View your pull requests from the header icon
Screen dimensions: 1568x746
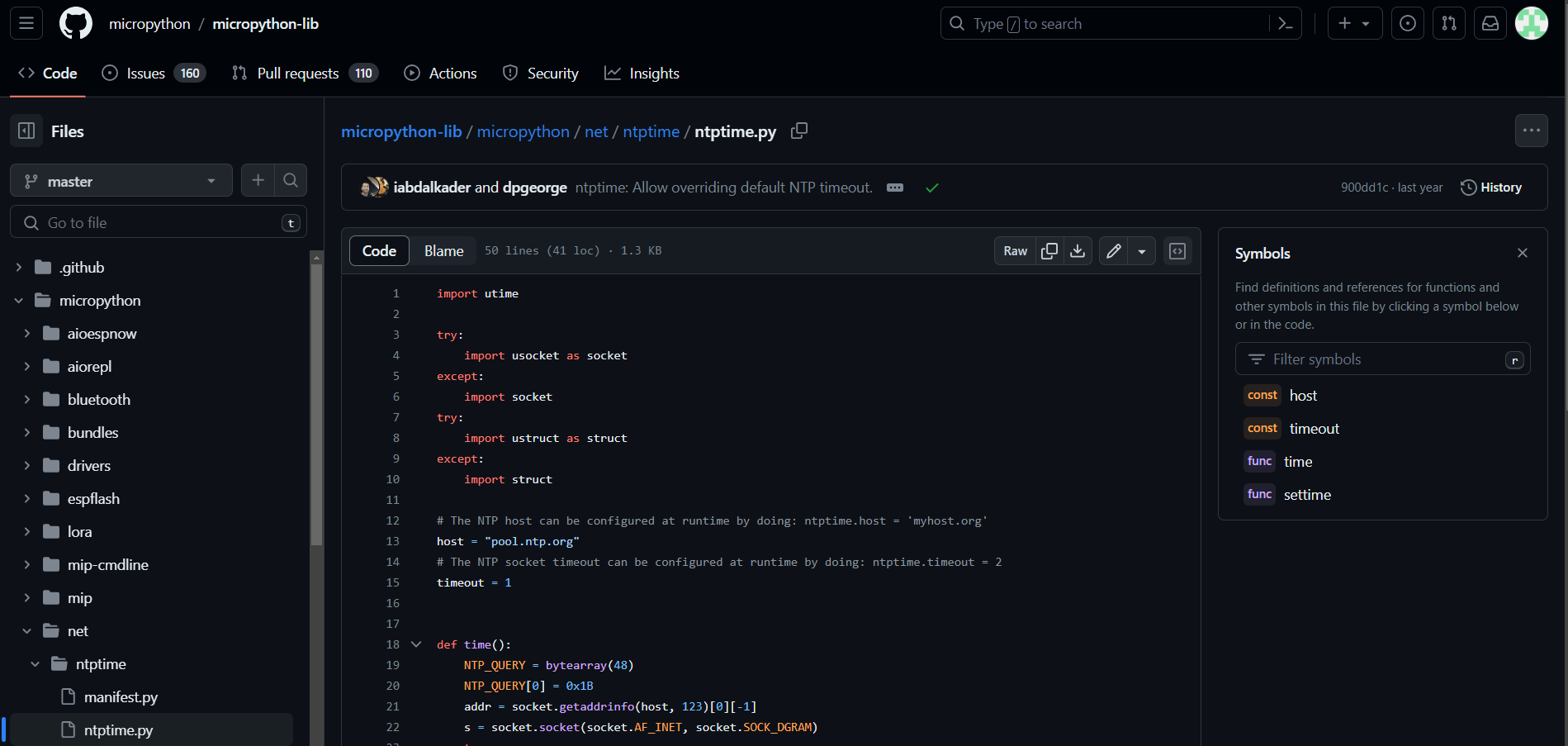click(1449, 23)
